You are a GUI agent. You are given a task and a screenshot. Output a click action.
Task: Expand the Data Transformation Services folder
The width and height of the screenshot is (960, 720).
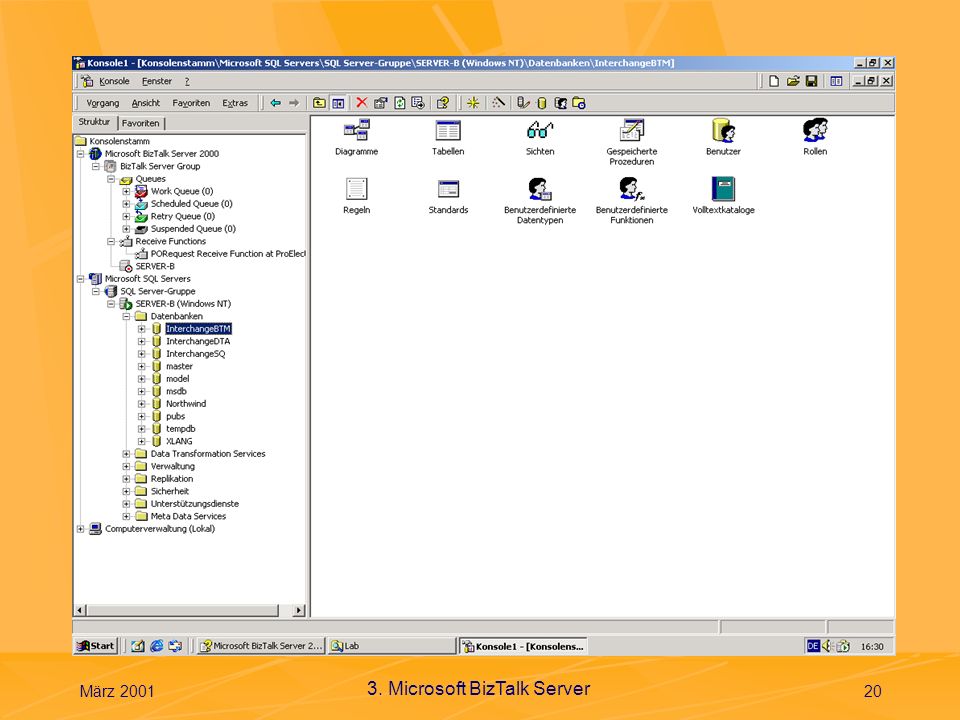click(x=126, y=454)
